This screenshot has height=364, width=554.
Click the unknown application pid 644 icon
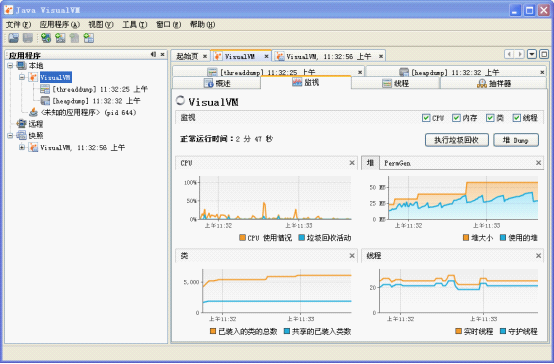click(33, 112)
